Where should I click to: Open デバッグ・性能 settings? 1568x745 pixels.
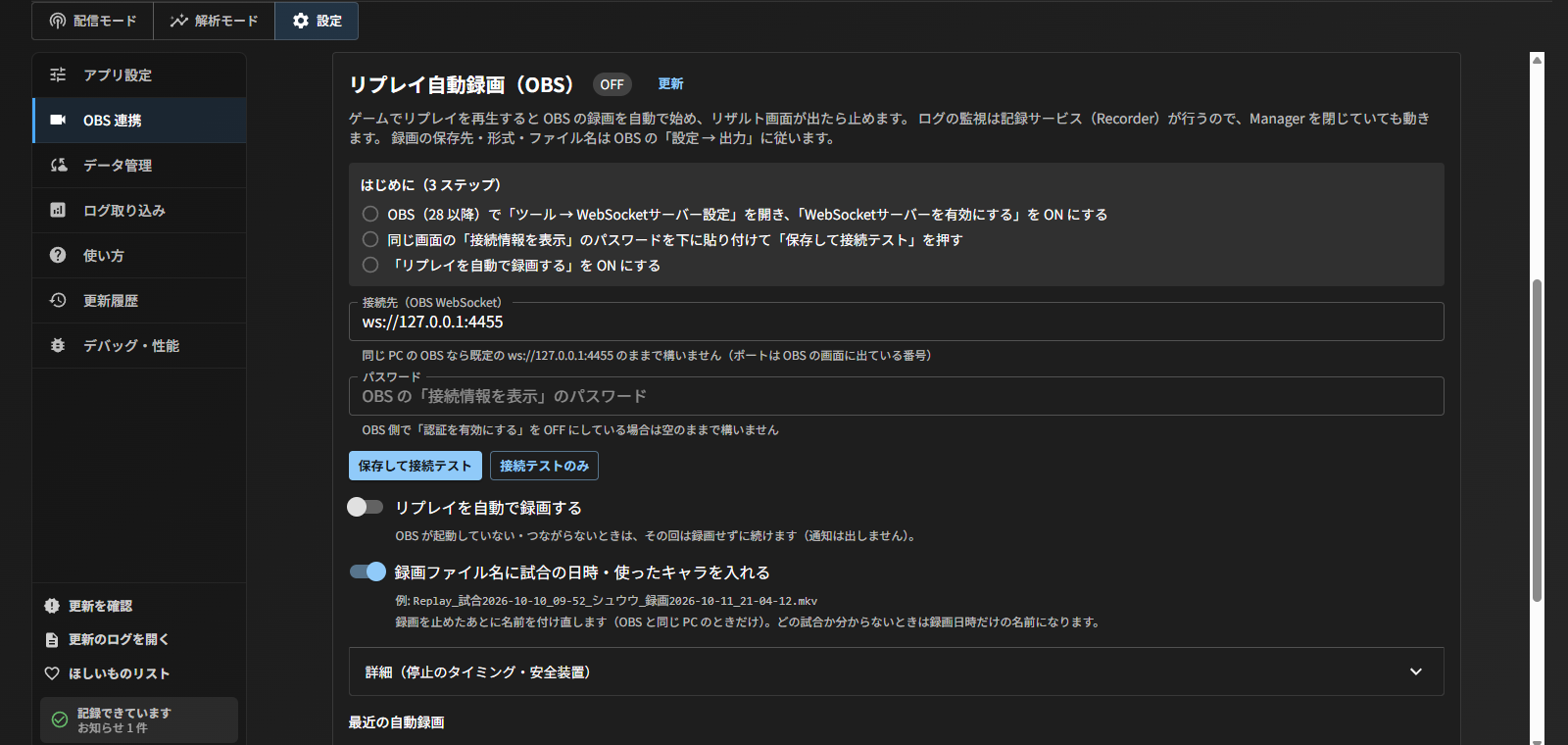coord(139,345)
